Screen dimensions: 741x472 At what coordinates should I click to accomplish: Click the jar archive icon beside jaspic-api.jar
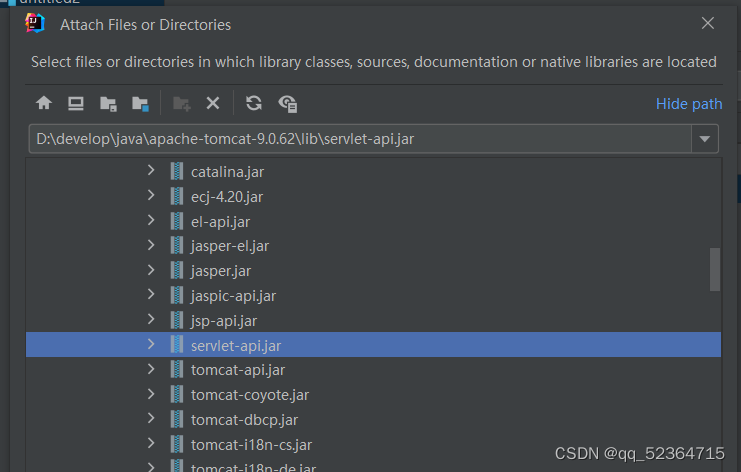click(x=177, y=295)
